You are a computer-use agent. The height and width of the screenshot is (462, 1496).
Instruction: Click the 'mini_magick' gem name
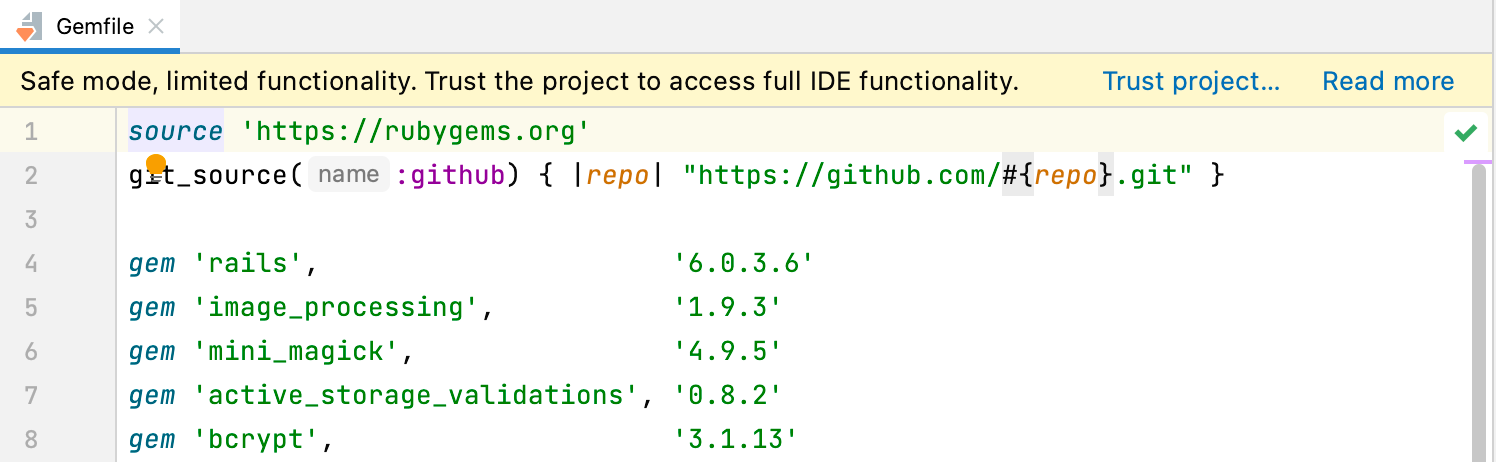pos(299,351)
